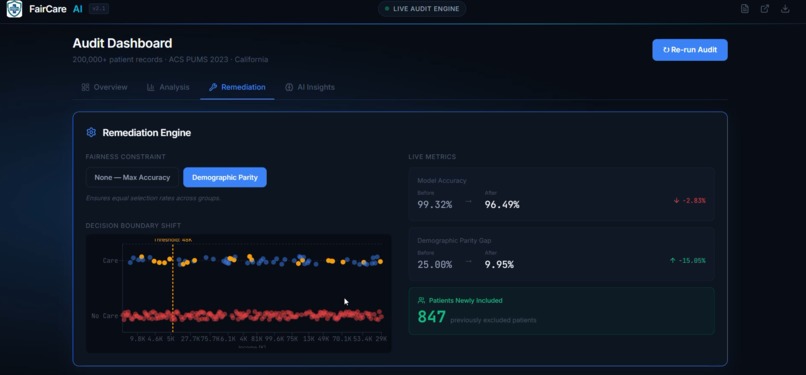Image resolution: width=806 pixels, height=375 pixels.
Task: Click the 847 newly included count
Action: point(431,317)
